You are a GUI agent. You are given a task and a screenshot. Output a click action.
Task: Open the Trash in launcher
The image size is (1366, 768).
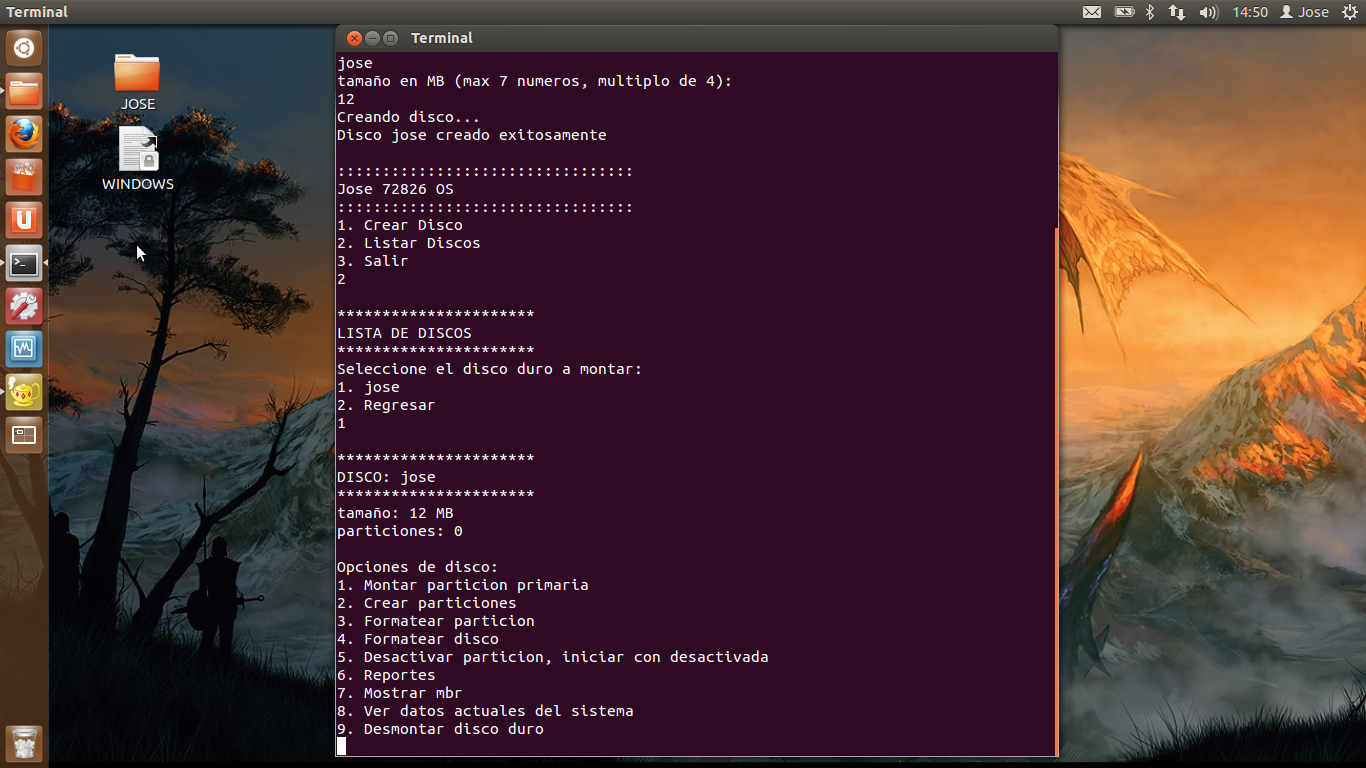[x=24, y=744]
